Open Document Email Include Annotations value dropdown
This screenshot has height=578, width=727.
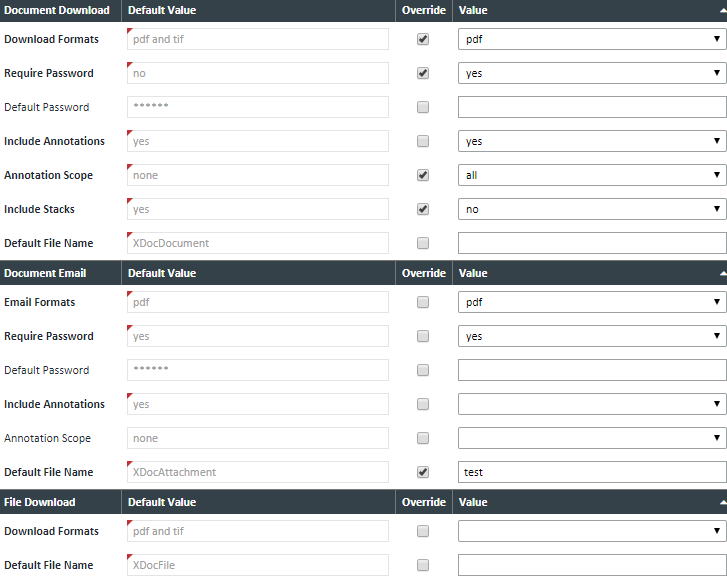591,404
